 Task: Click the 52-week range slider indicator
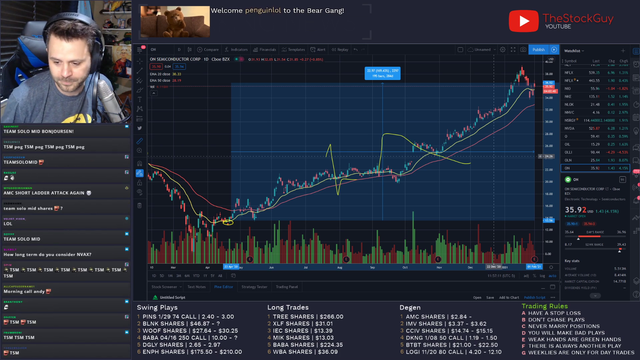click(620, 251)
